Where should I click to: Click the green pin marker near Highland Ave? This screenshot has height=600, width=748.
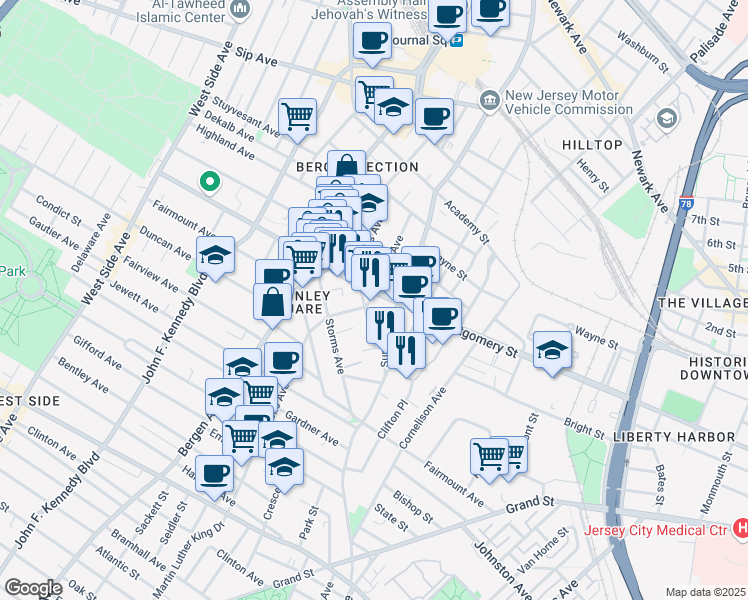(x=209, y=182)
